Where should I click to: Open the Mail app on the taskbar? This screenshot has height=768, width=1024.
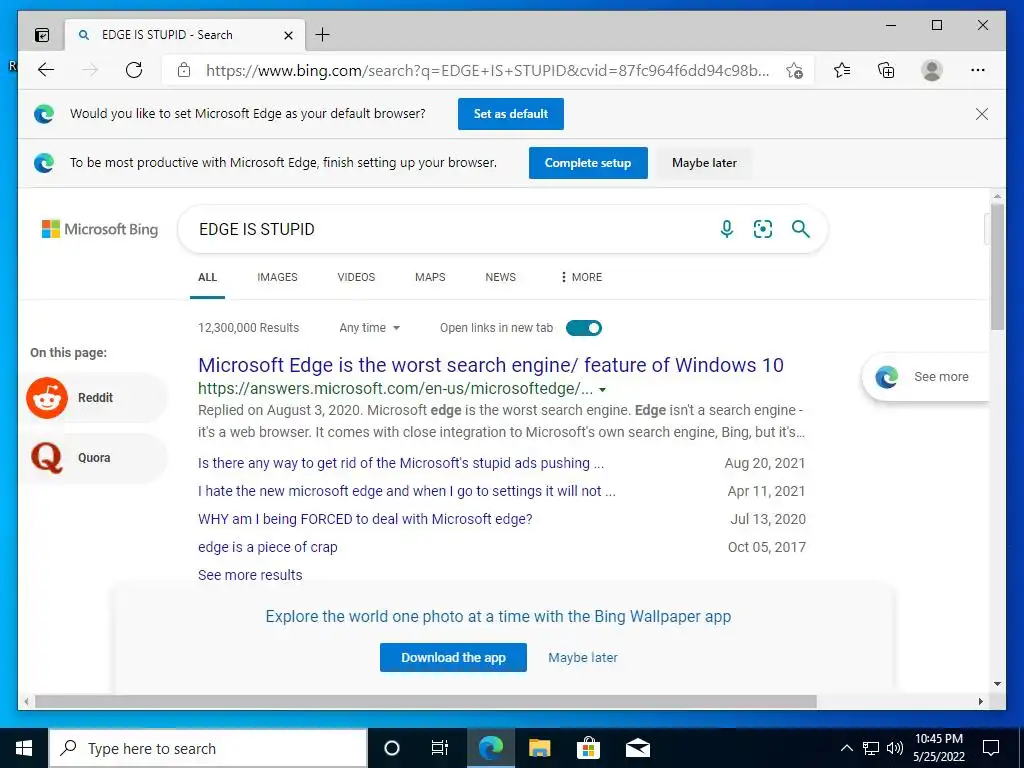click(x=638, y=748)
